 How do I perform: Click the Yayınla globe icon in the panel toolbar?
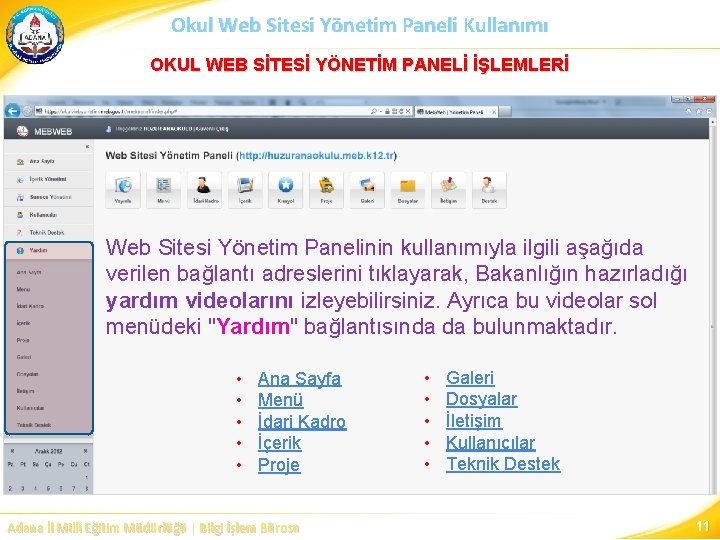click(123, 190)
